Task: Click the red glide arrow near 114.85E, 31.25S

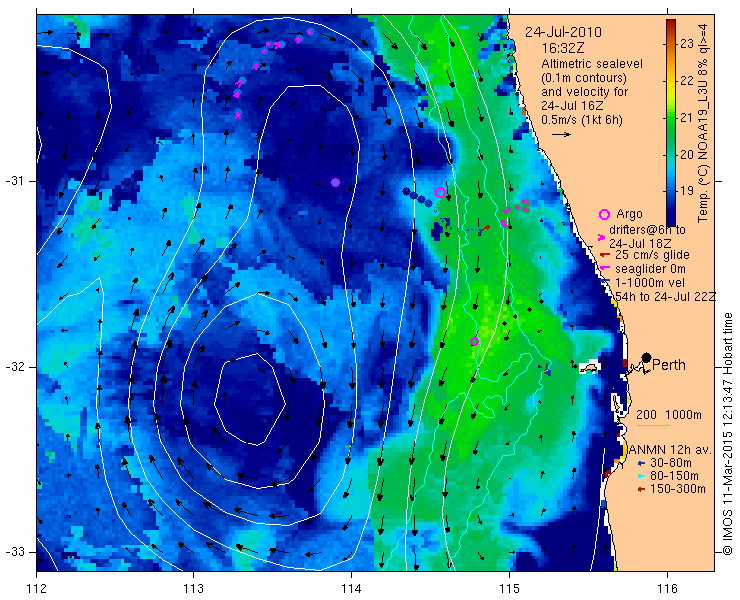Action: (484, 230)
